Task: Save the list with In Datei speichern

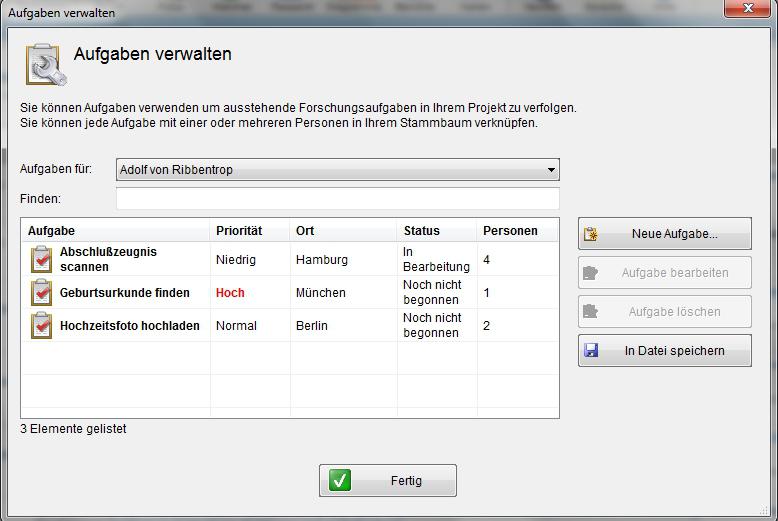Action: tap(665, 351)
